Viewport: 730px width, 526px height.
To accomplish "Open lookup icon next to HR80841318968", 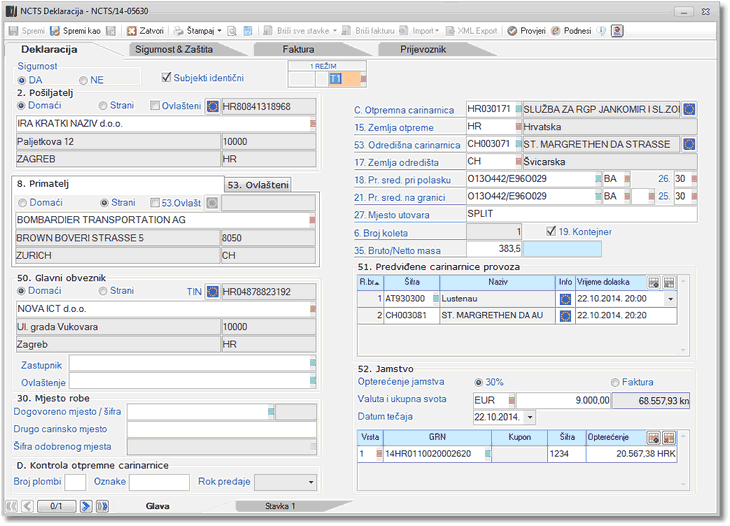I will (x=213, y=107).
